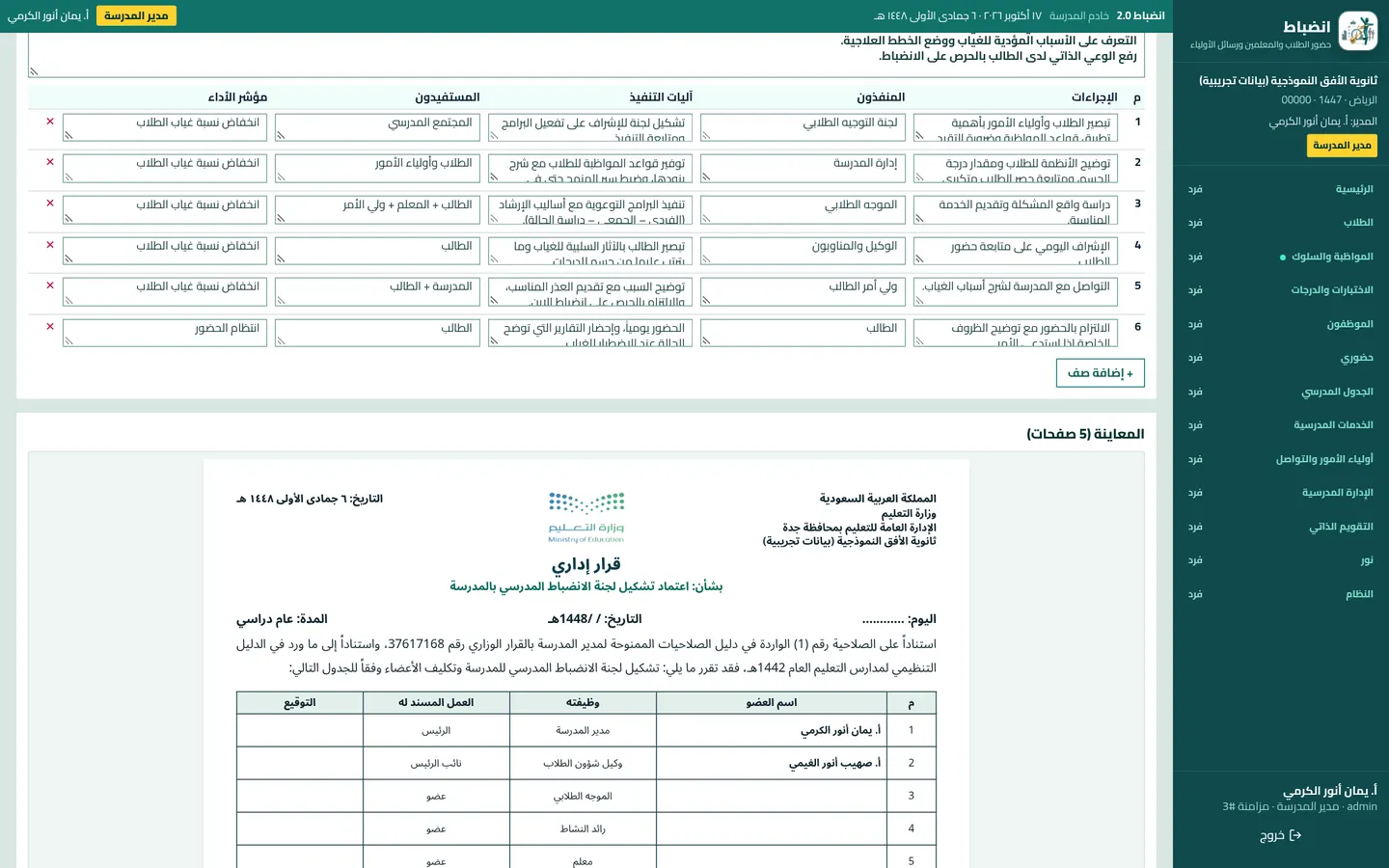Edit row 5 field ولي أمر الطالب
The width and height of the screenshot is (1389, 868).
(803, 292)
